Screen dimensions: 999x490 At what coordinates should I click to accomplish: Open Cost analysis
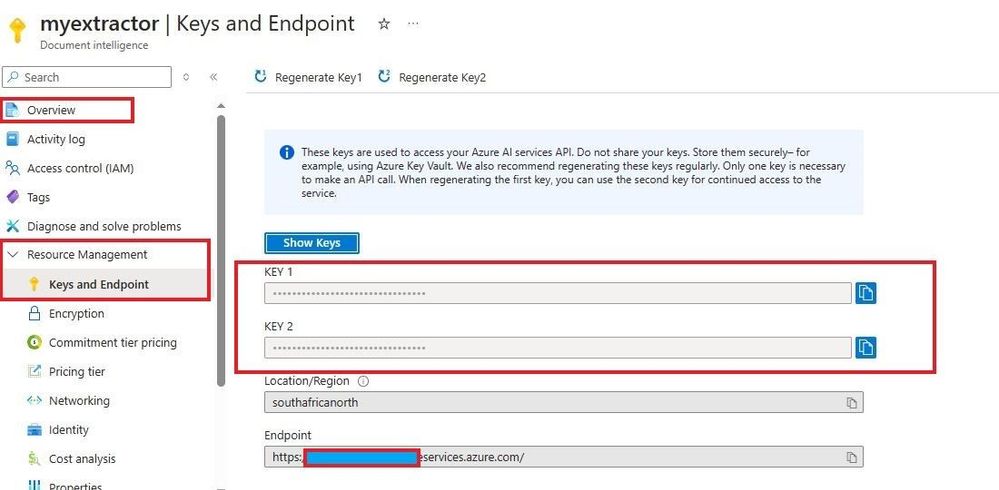click(x=82, y=459)
